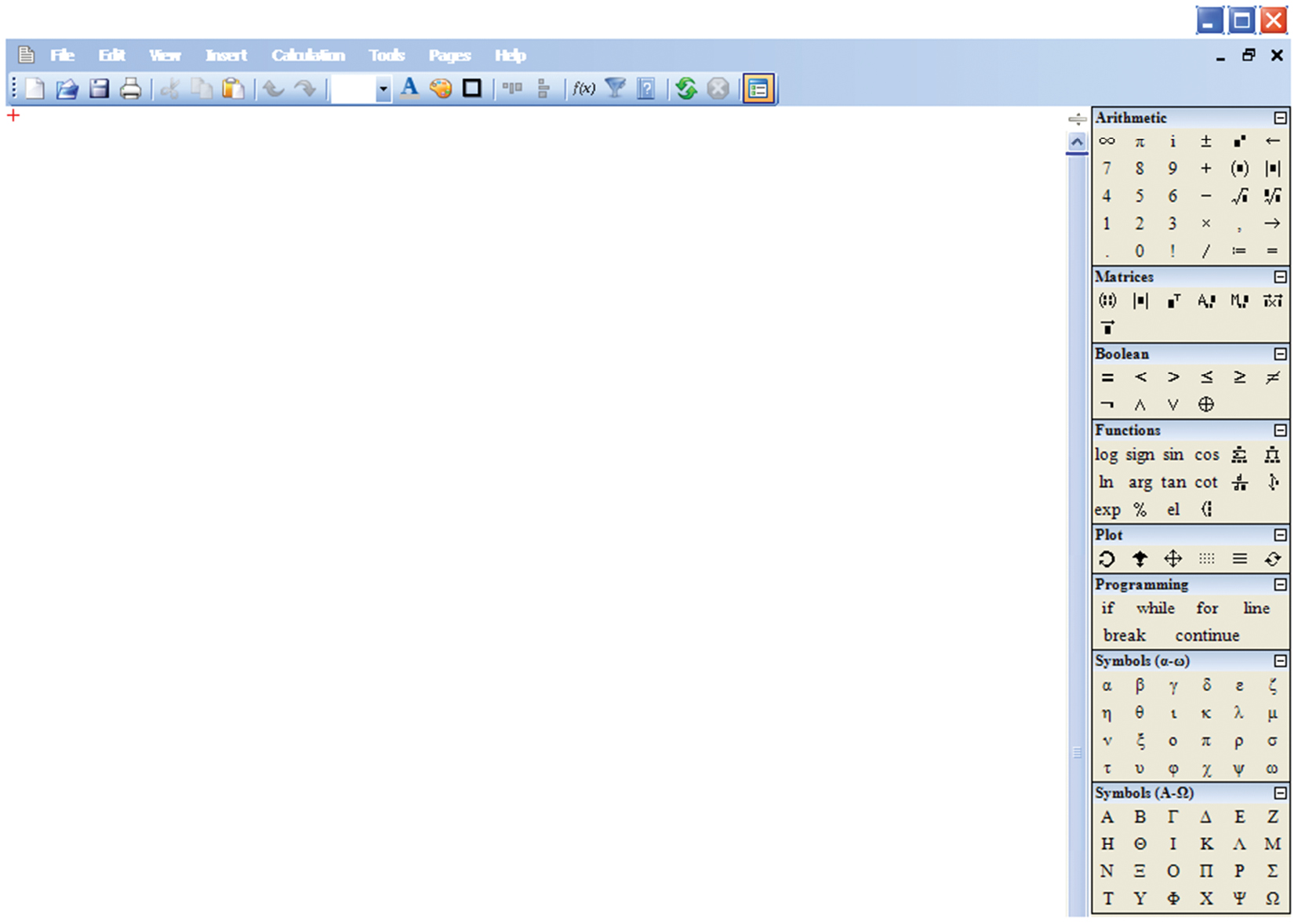Click the plot Rotate icon
Screen dimensions: 1298x924
point(1107,558)
